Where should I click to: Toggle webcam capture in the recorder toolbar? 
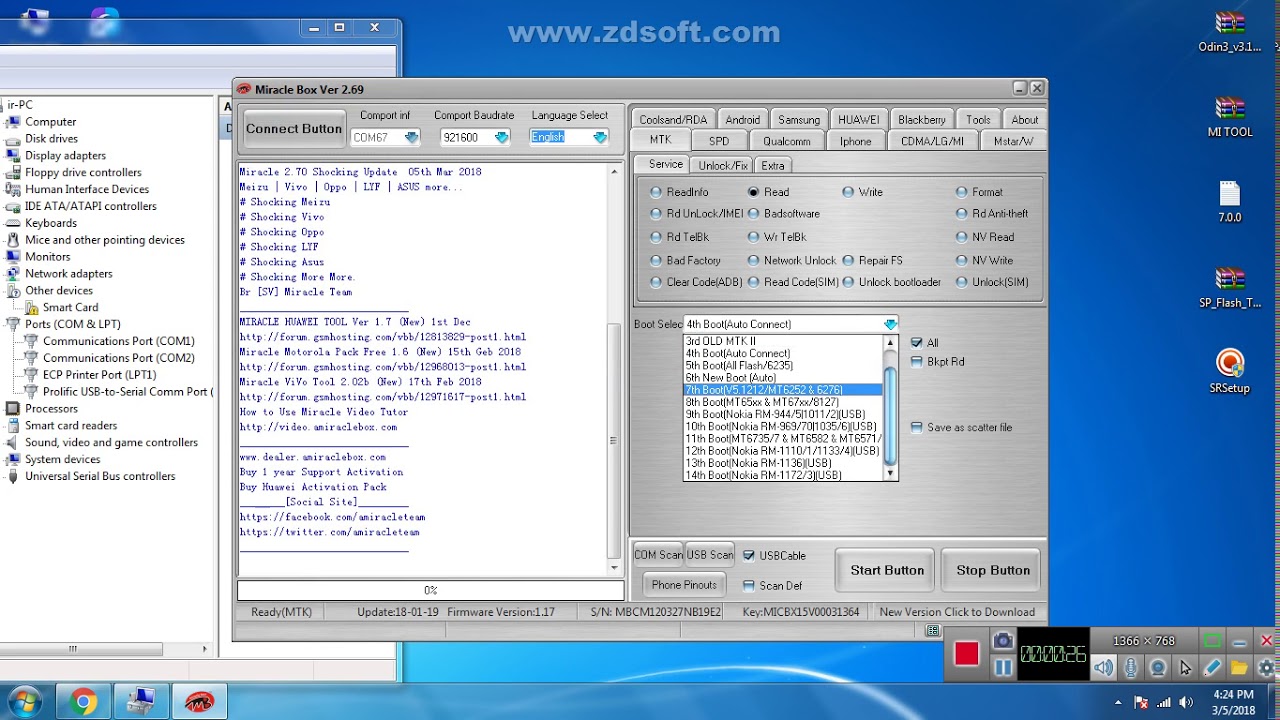pyautogui.click(x=1158, y=667)
